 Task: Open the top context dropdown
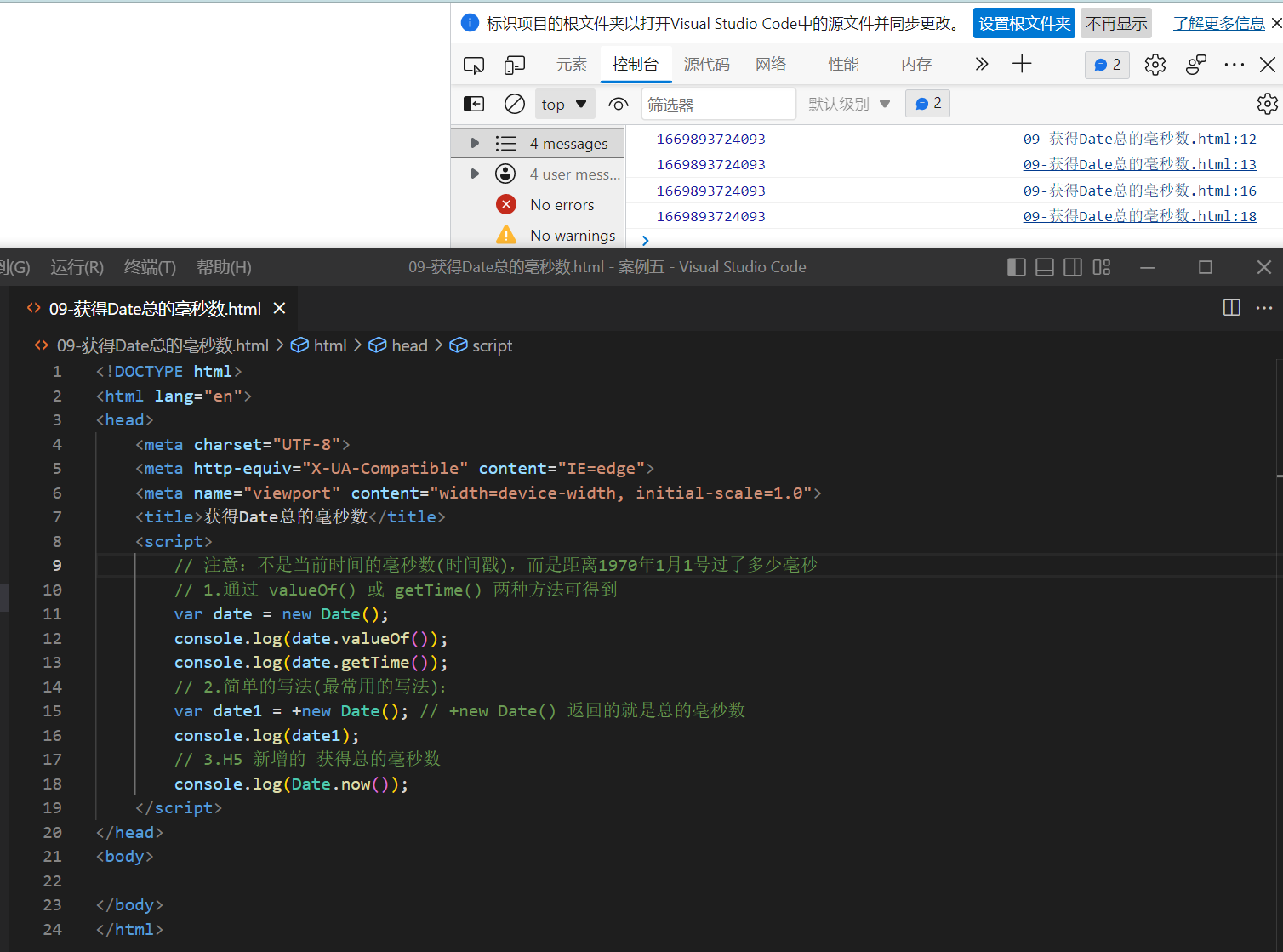coord(564,104)
